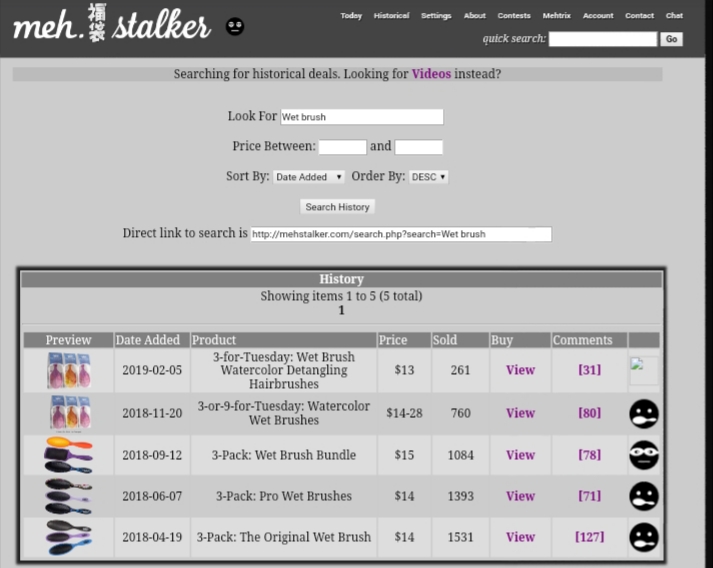Click View for the Pro Wet Brushes deal
The image size is (713, 568).
[x=520, y=496]
